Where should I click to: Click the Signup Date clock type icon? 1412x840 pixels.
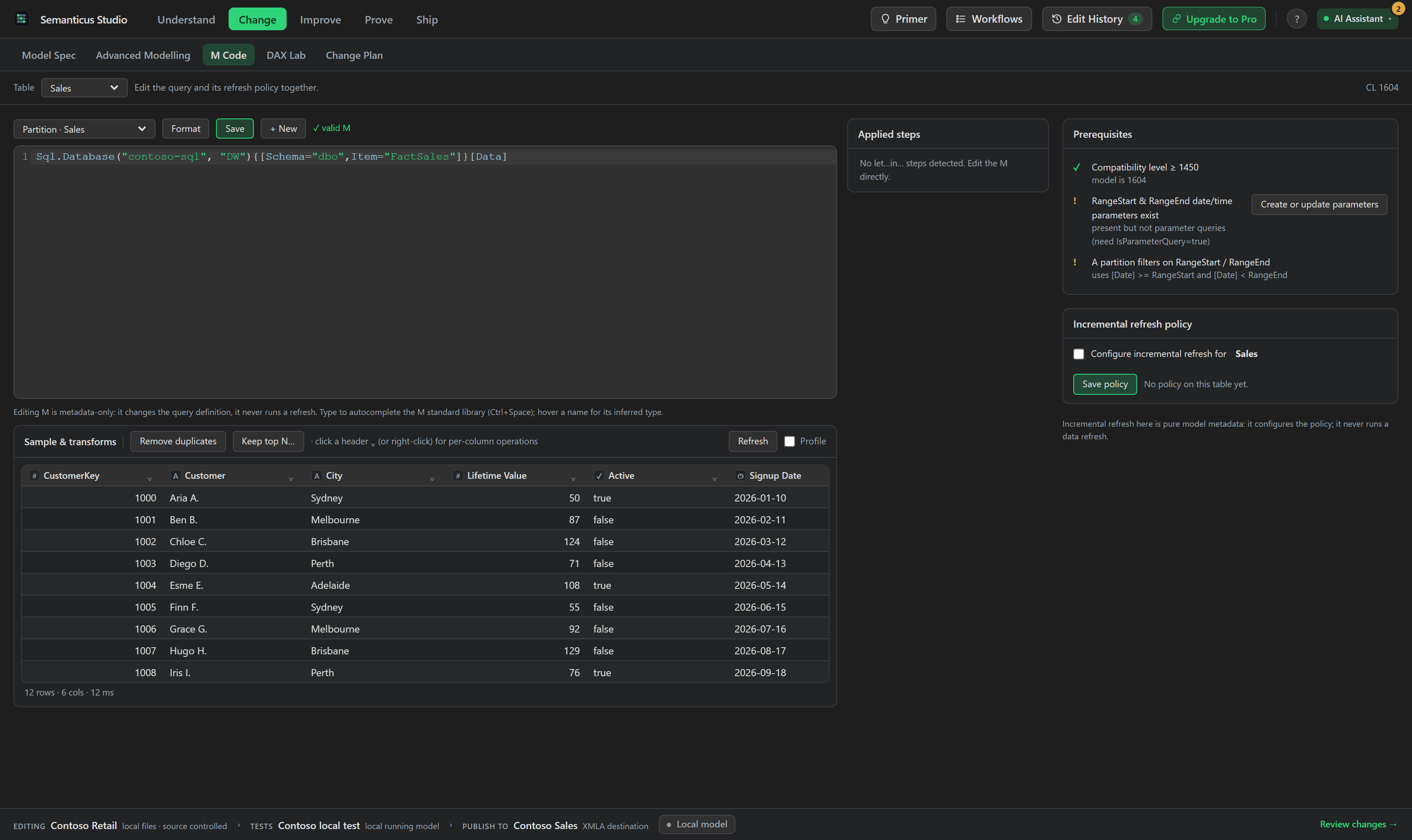(740, 475)
